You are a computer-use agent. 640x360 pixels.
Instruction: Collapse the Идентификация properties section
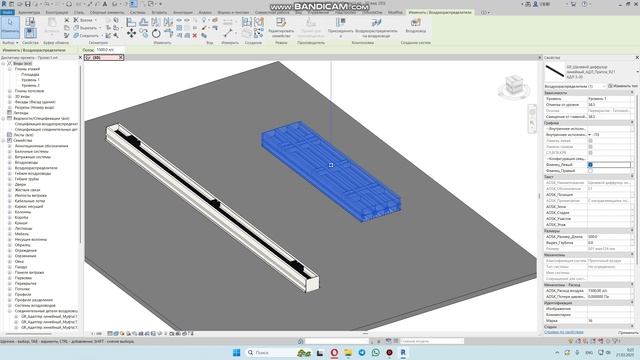click(x=632, y=303)
